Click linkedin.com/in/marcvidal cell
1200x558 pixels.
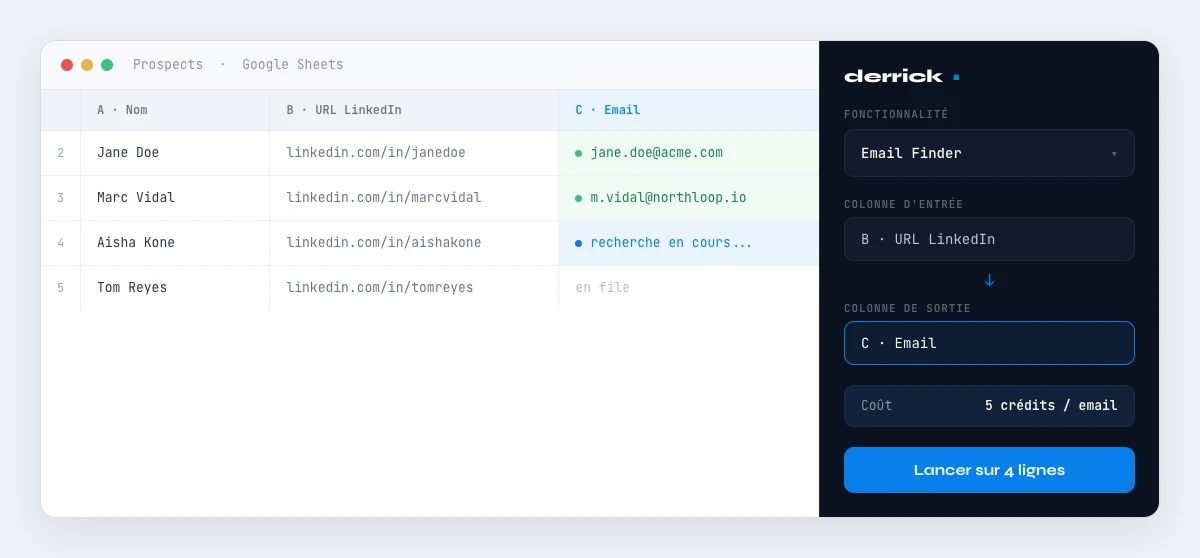[x=414, y=198]
